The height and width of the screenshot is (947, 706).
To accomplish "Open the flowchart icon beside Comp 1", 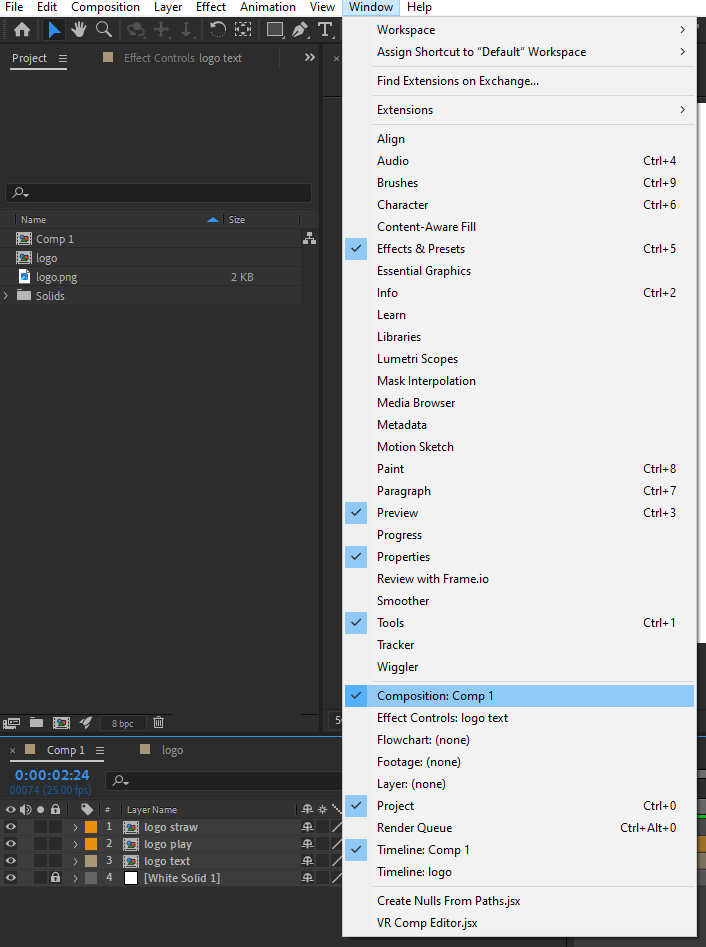I will [309, 239].
